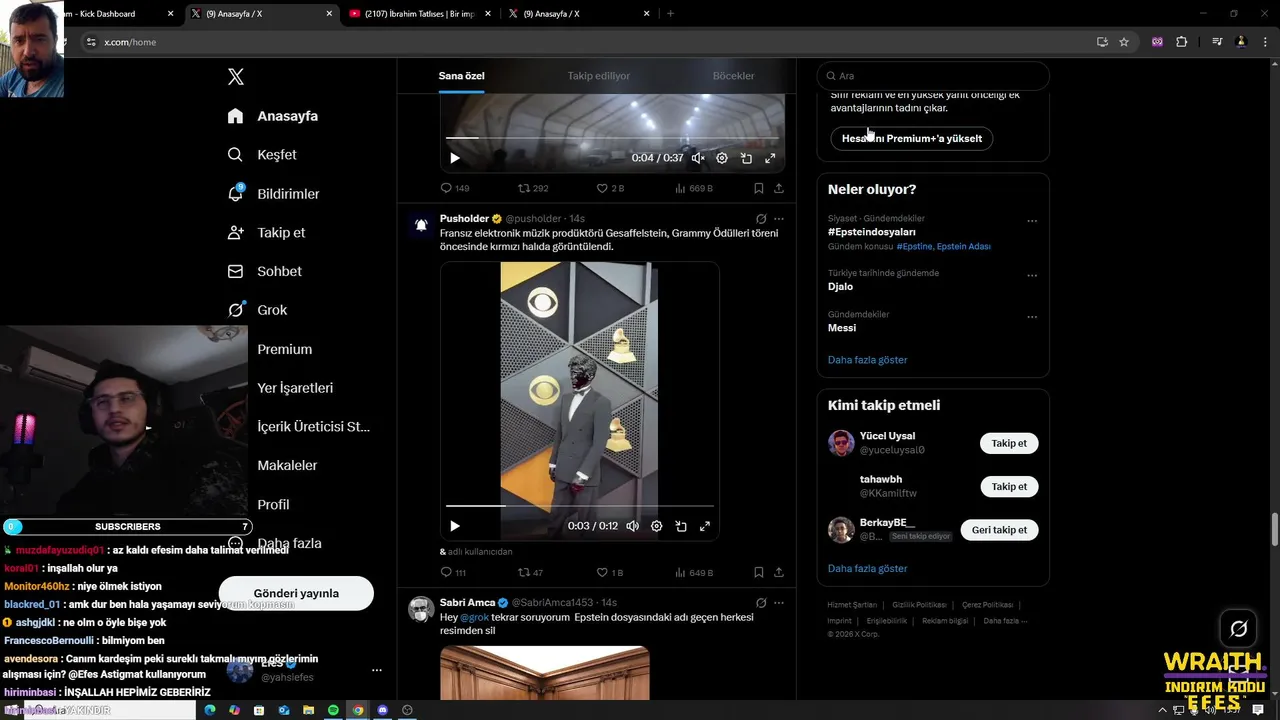Follow Yücel Uysal with Takip et
Image resolution: width=1280 pixels, height=720 pixels.
click(x=1009, y=443)
